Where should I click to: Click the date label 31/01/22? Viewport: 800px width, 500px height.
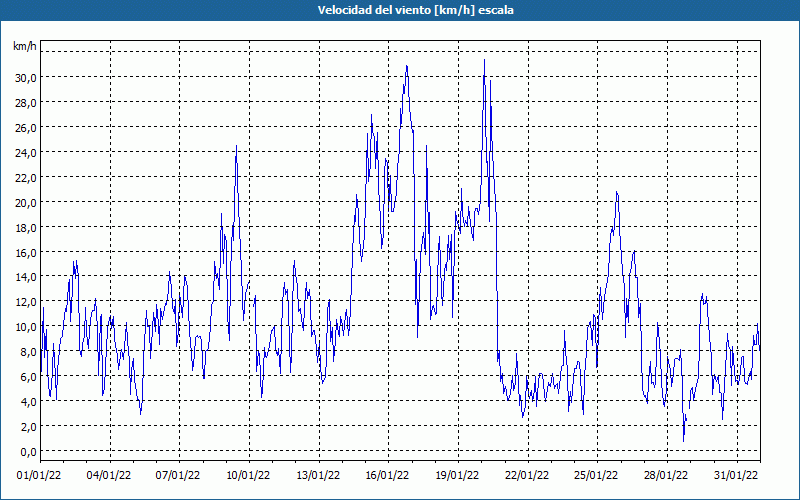tap(736, 476)
